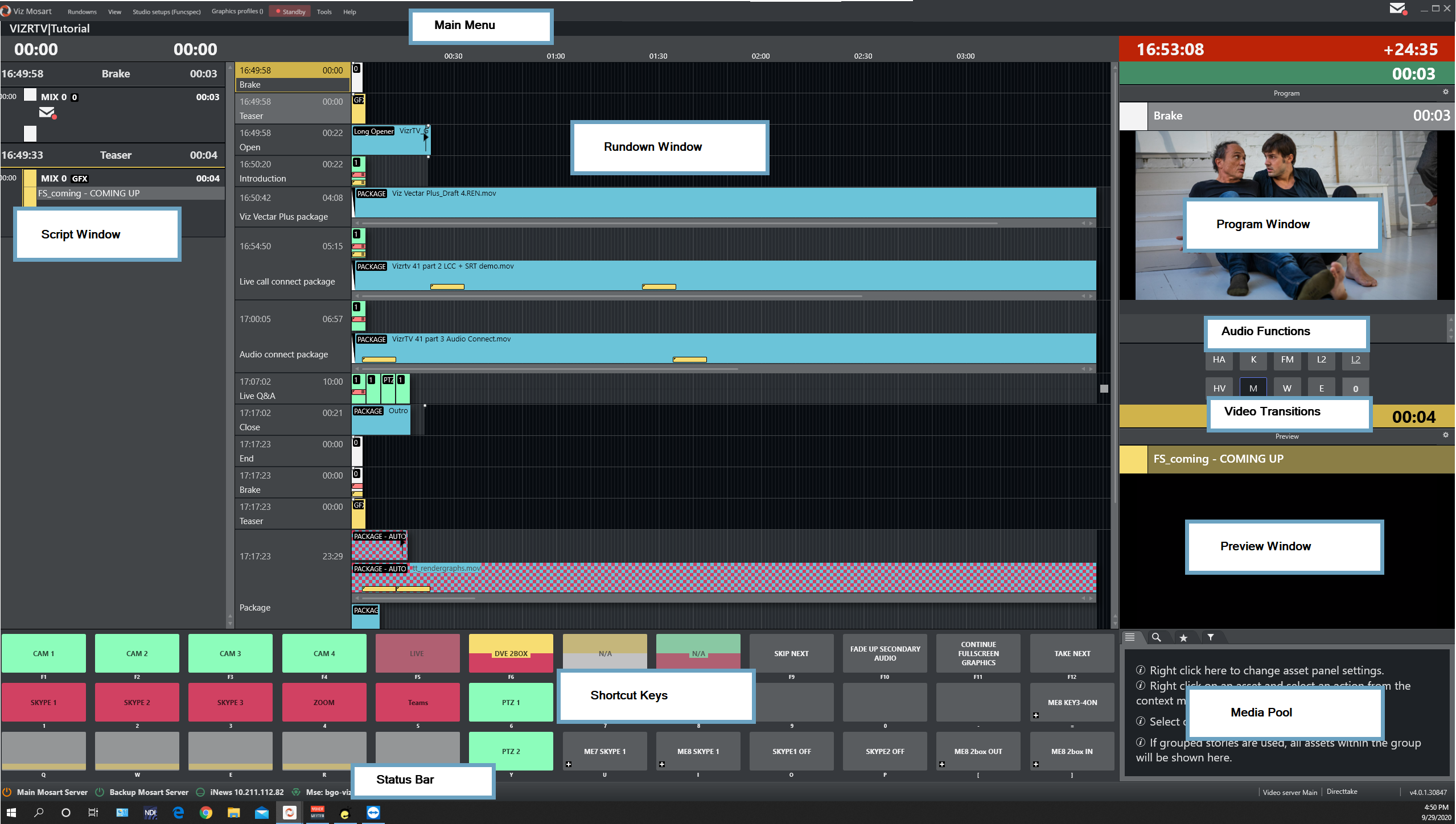Trigger the PTZ 2 shortcut key
This screenshot has width=1456, height=824.
tap(511, 751)
